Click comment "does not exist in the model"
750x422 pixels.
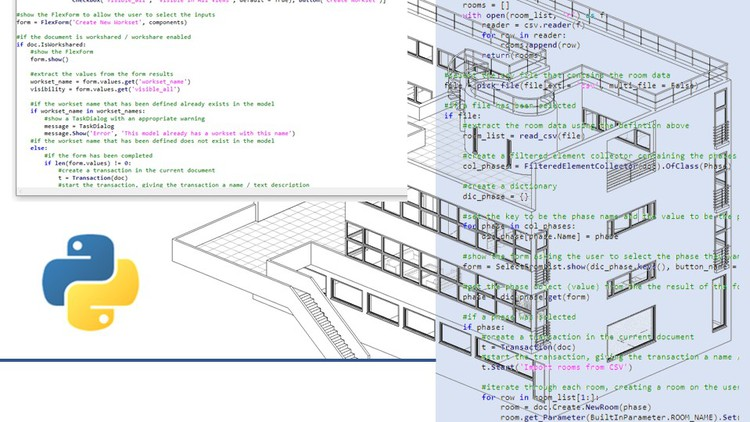click(x=227, y=141)
